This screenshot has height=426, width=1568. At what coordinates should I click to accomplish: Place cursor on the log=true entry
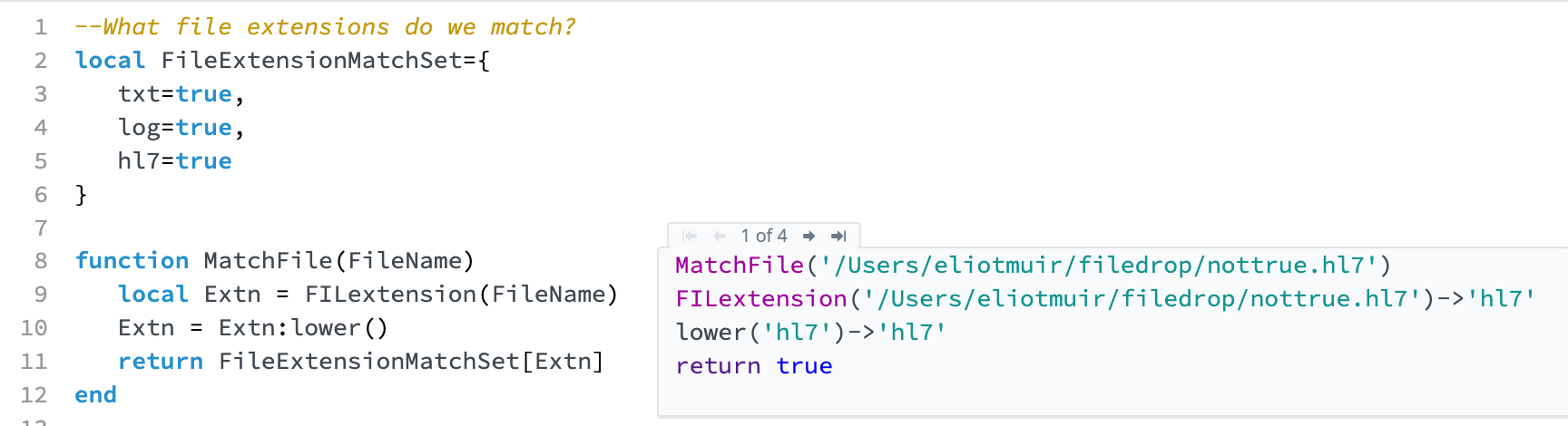(x=181, y=128)
